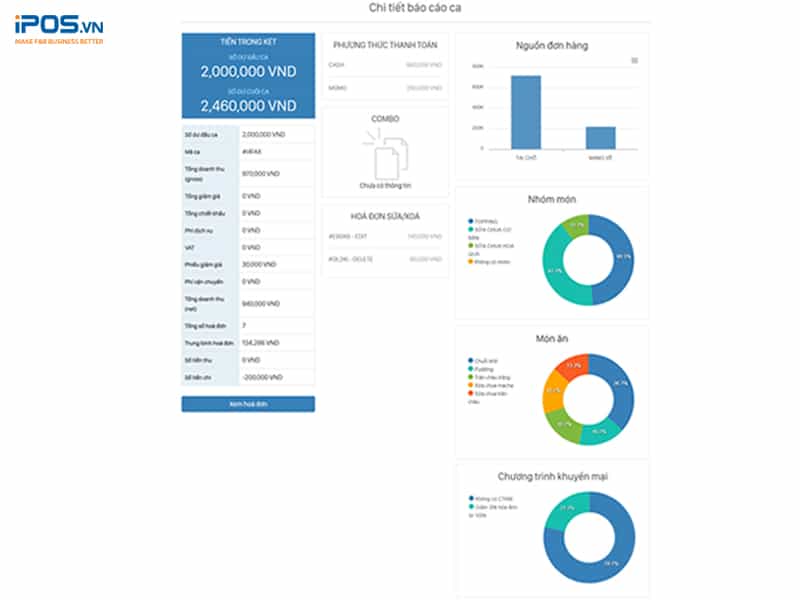Open the DELETE invoice entry
Image resolution: width=800 pixels, height=600 pixels.
pyautogui.click(x=385, y=260)
